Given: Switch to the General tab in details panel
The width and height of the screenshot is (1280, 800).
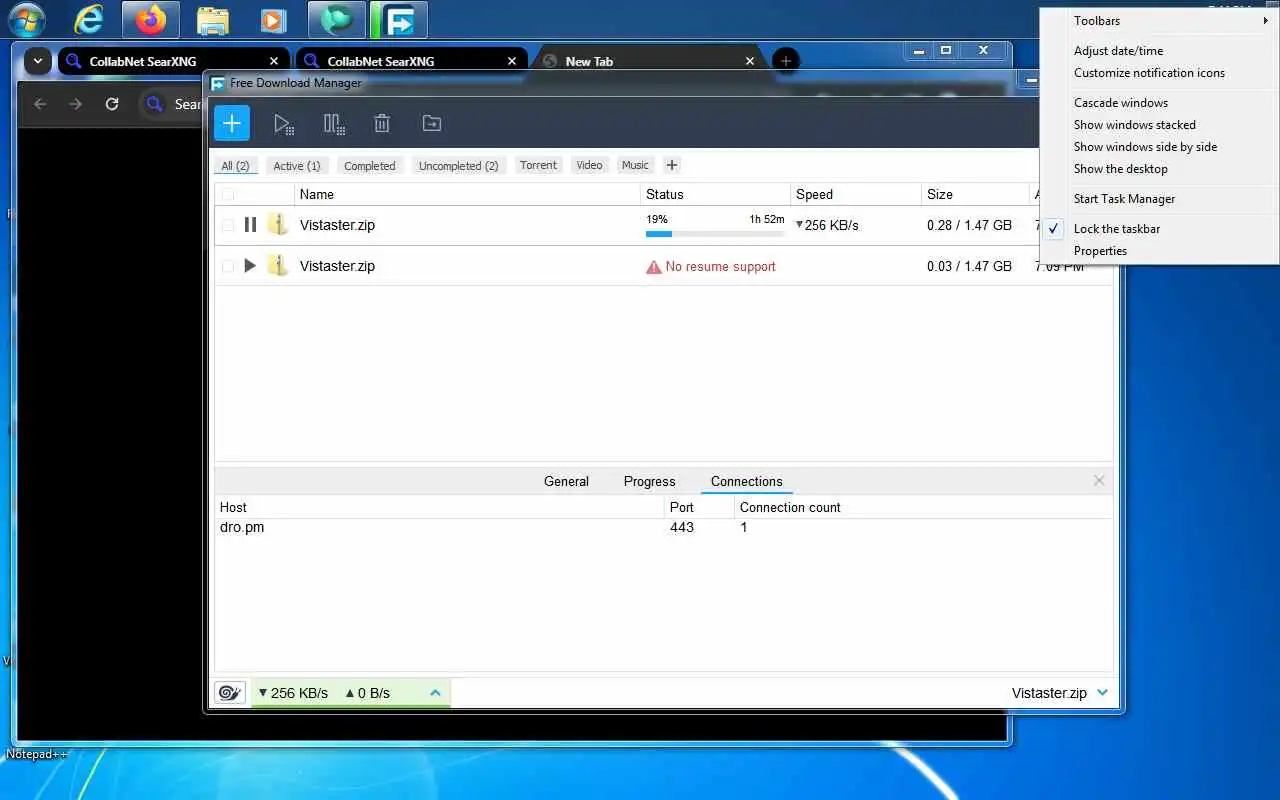Looking at the screenshot, I should [x=566, y=481].
